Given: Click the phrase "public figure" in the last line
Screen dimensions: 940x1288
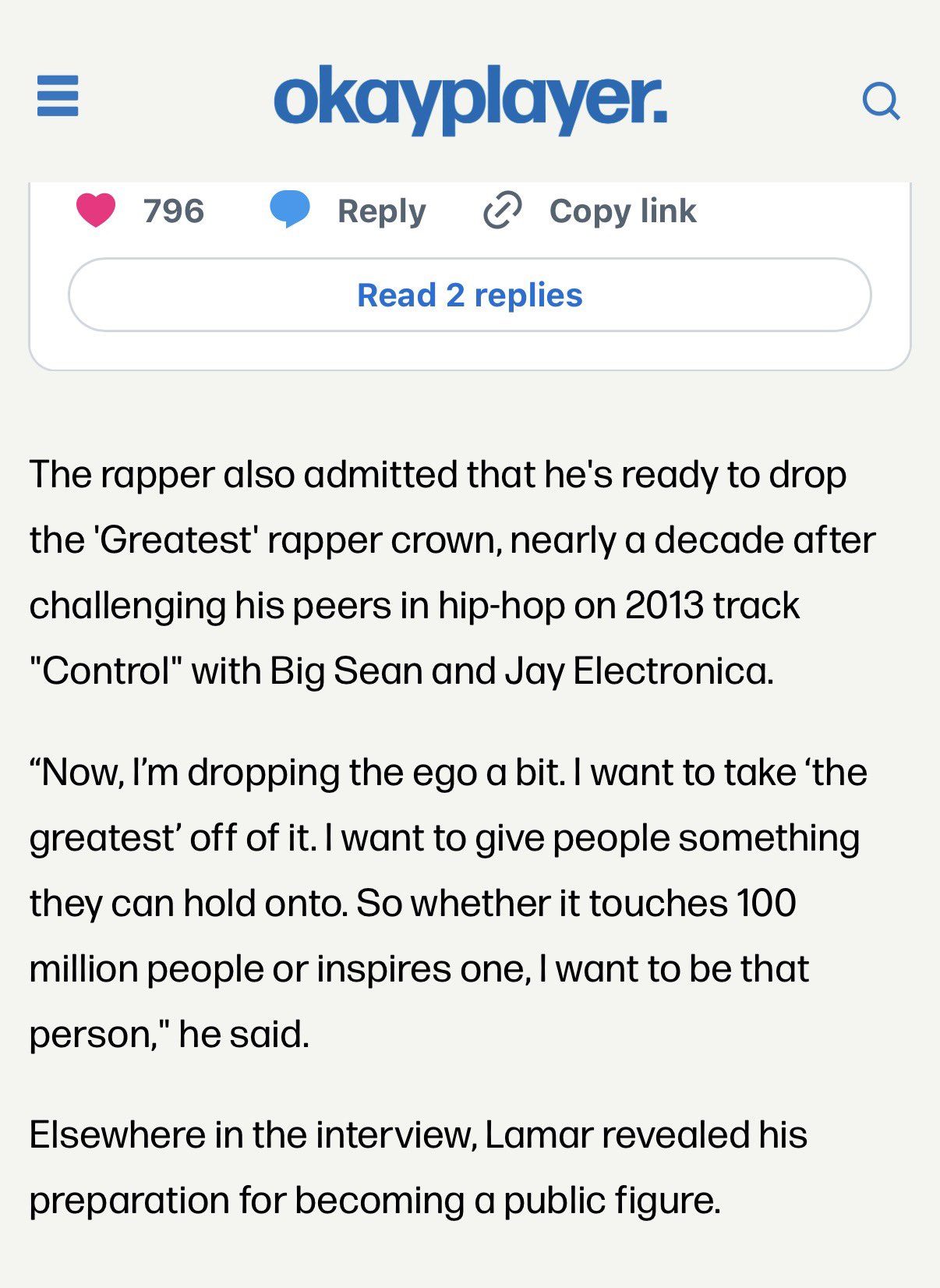Looking at the screenshot, I should point(611,1201).
